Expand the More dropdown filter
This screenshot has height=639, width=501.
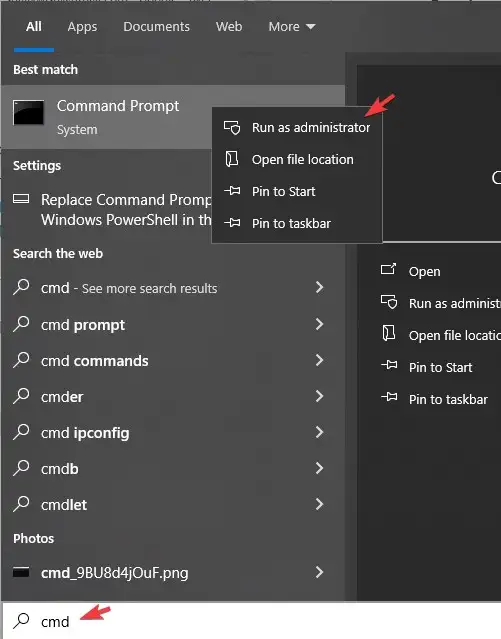coord(292,27)
